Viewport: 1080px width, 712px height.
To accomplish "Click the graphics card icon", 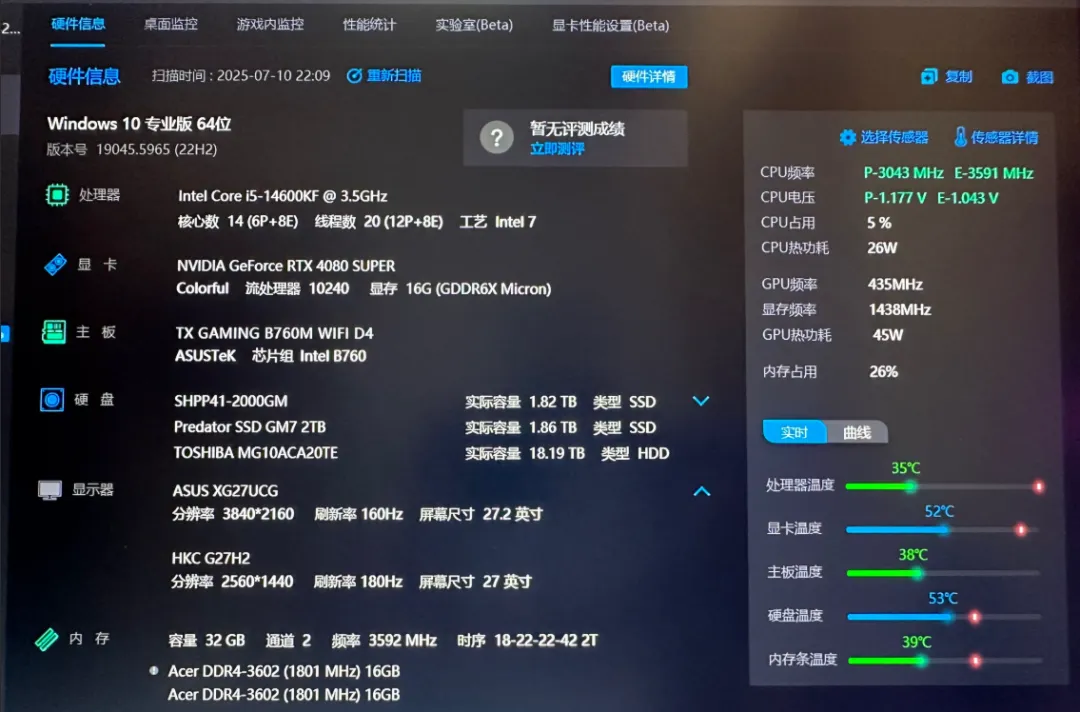I will (55, 264).
